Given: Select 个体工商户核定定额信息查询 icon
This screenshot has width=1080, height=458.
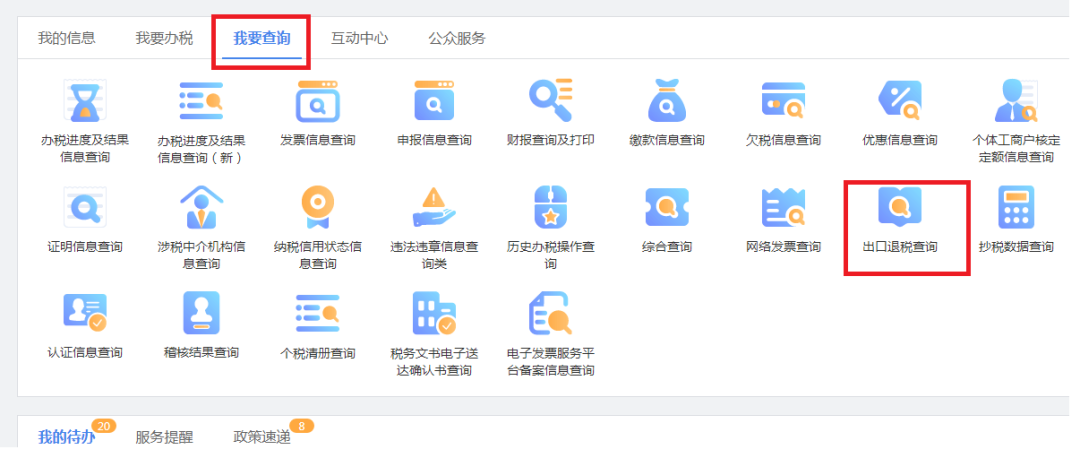Looking at the screenshot, I should [1014, 101].
